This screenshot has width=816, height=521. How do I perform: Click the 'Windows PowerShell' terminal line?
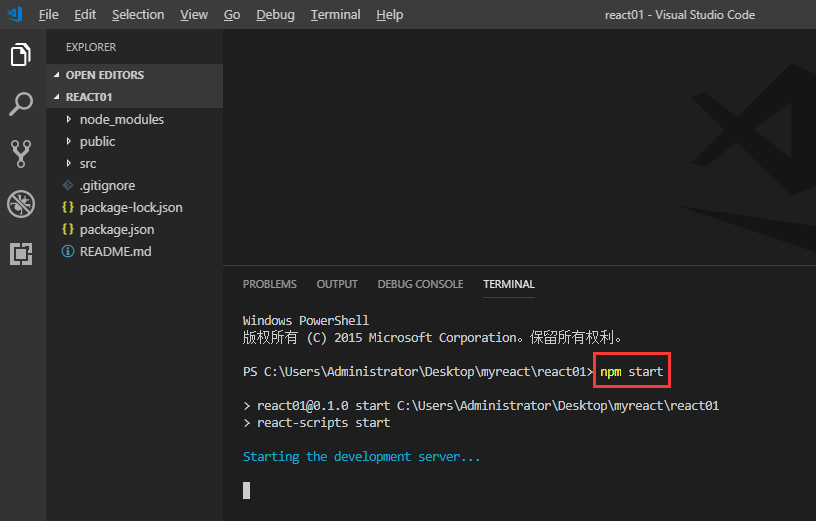305,320
